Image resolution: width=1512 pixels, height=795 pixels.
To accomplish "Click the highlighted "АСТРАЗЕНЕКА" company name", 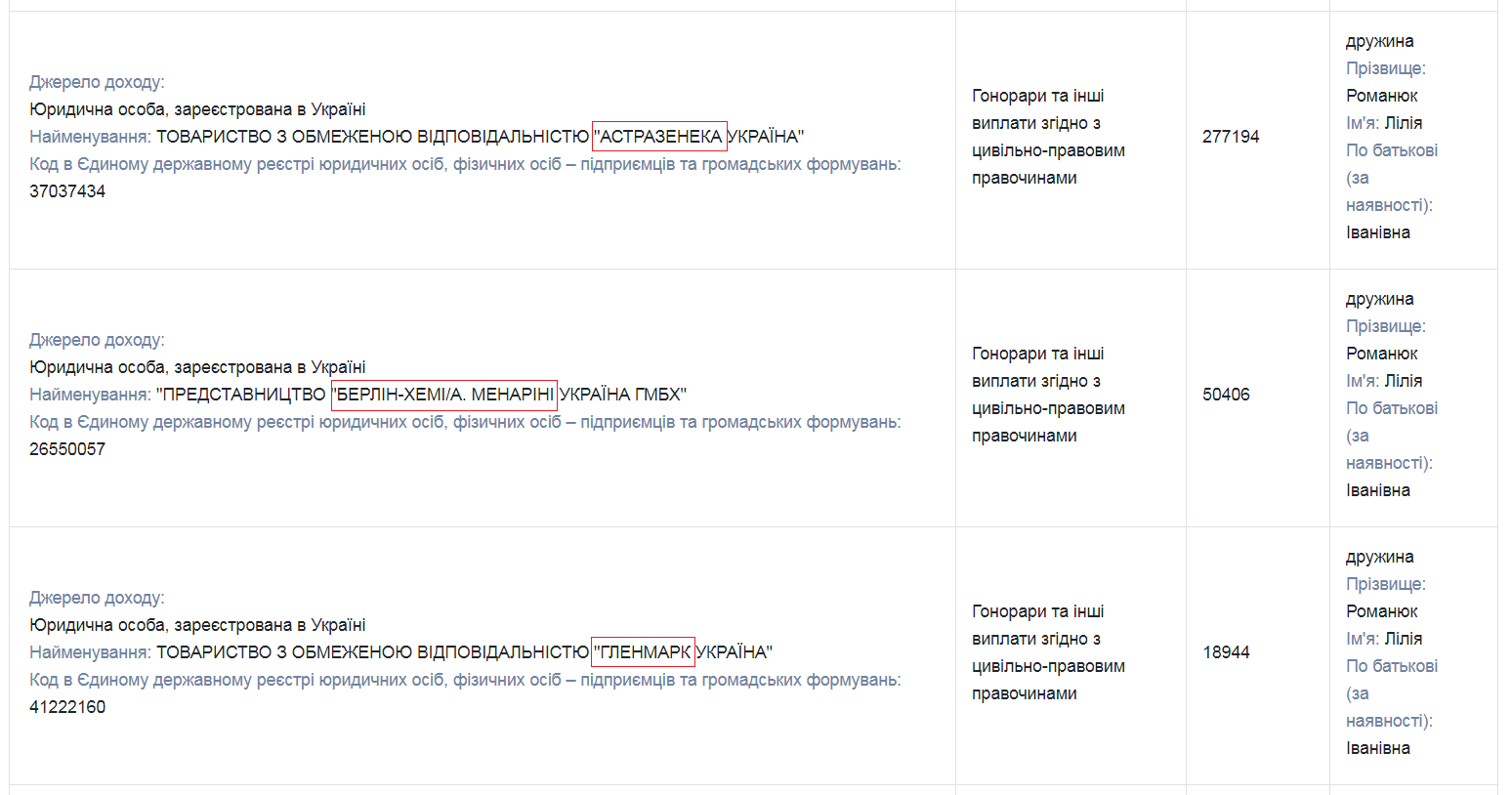I will click(x=659, y=137).
